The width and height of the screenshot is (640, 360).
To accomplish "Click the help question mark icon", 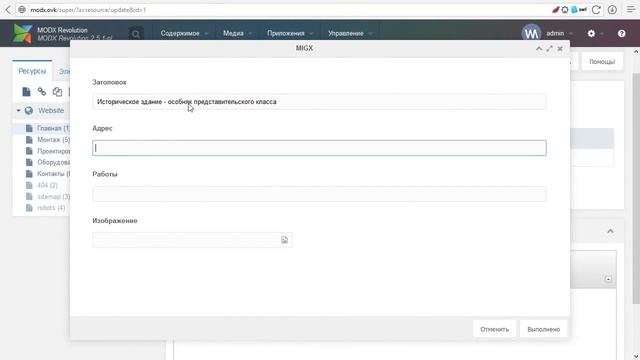I will [x=621, y=33].
